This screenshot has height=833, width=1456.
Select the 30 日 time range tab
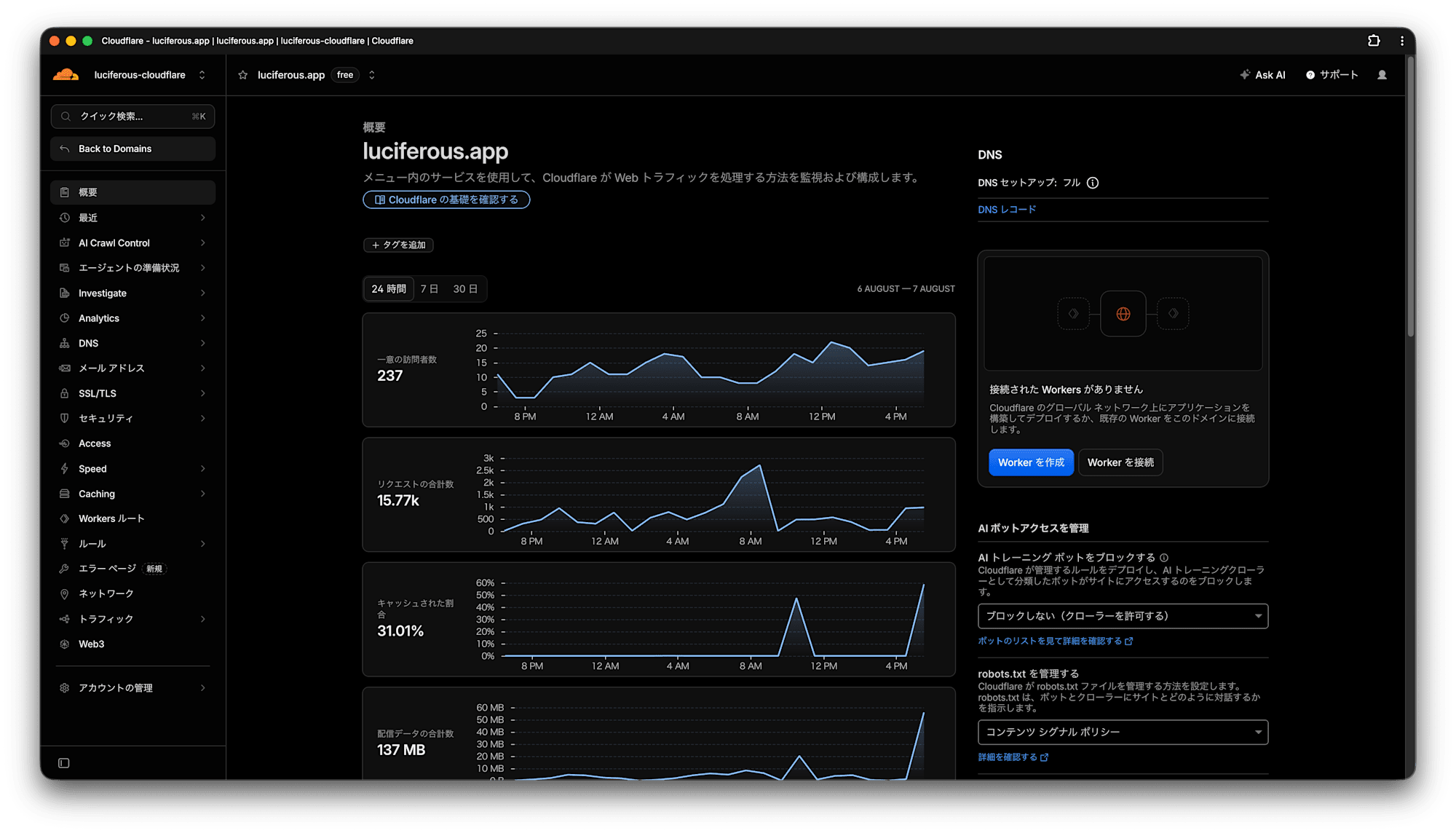point(465,289)
